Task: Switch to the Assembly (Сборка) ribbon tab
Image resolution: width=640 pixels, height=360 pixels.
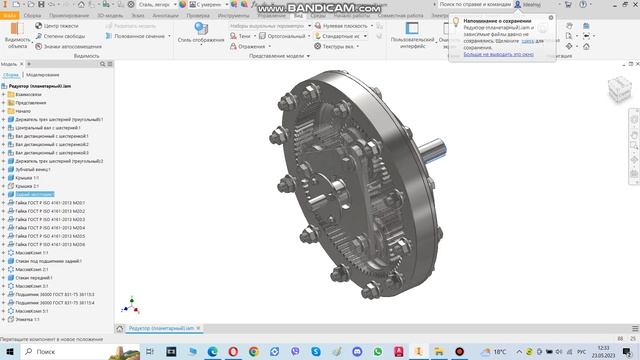Action: [32, 16]
